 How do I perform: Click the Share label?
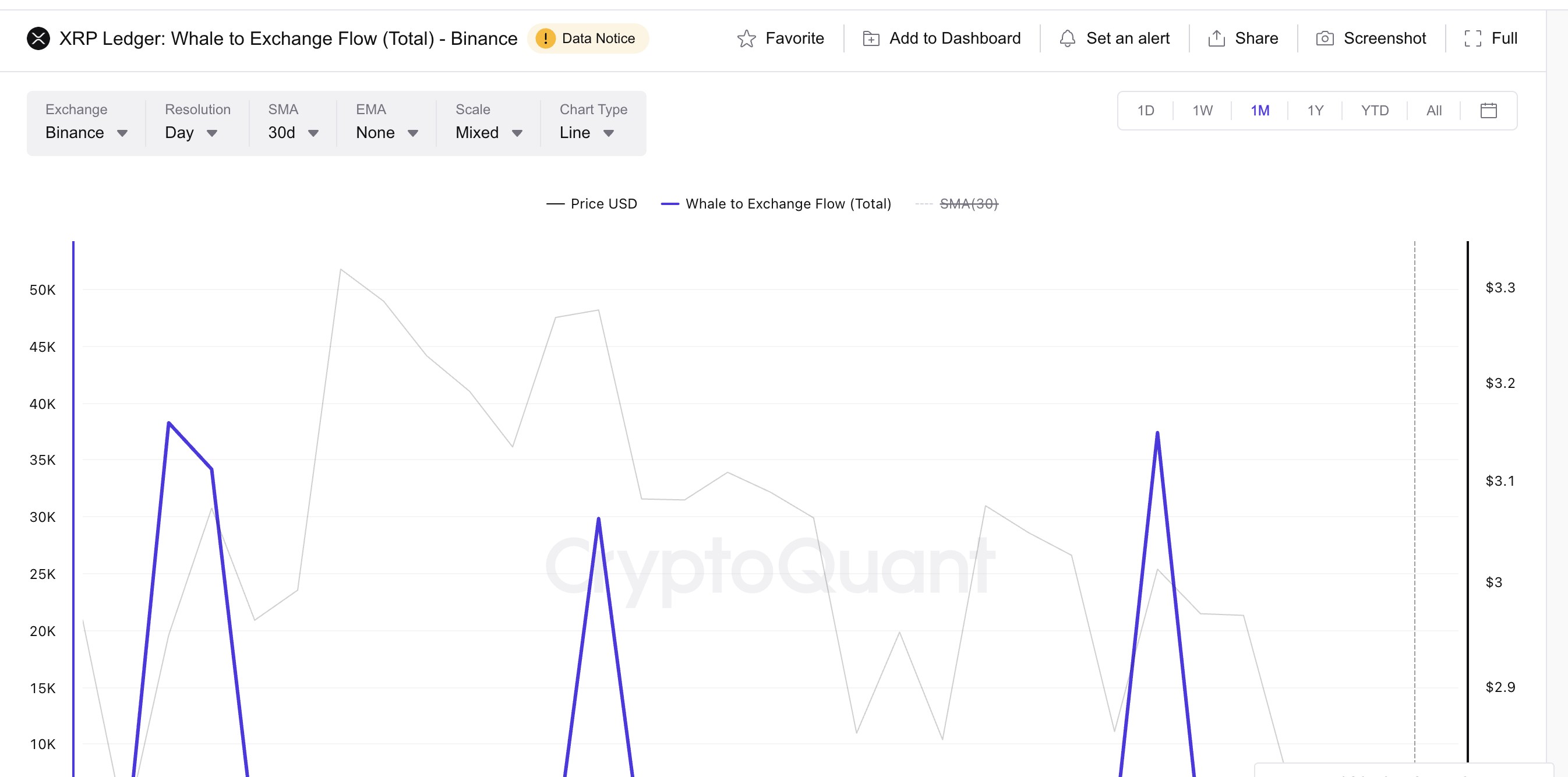(x=1256, y=38)
